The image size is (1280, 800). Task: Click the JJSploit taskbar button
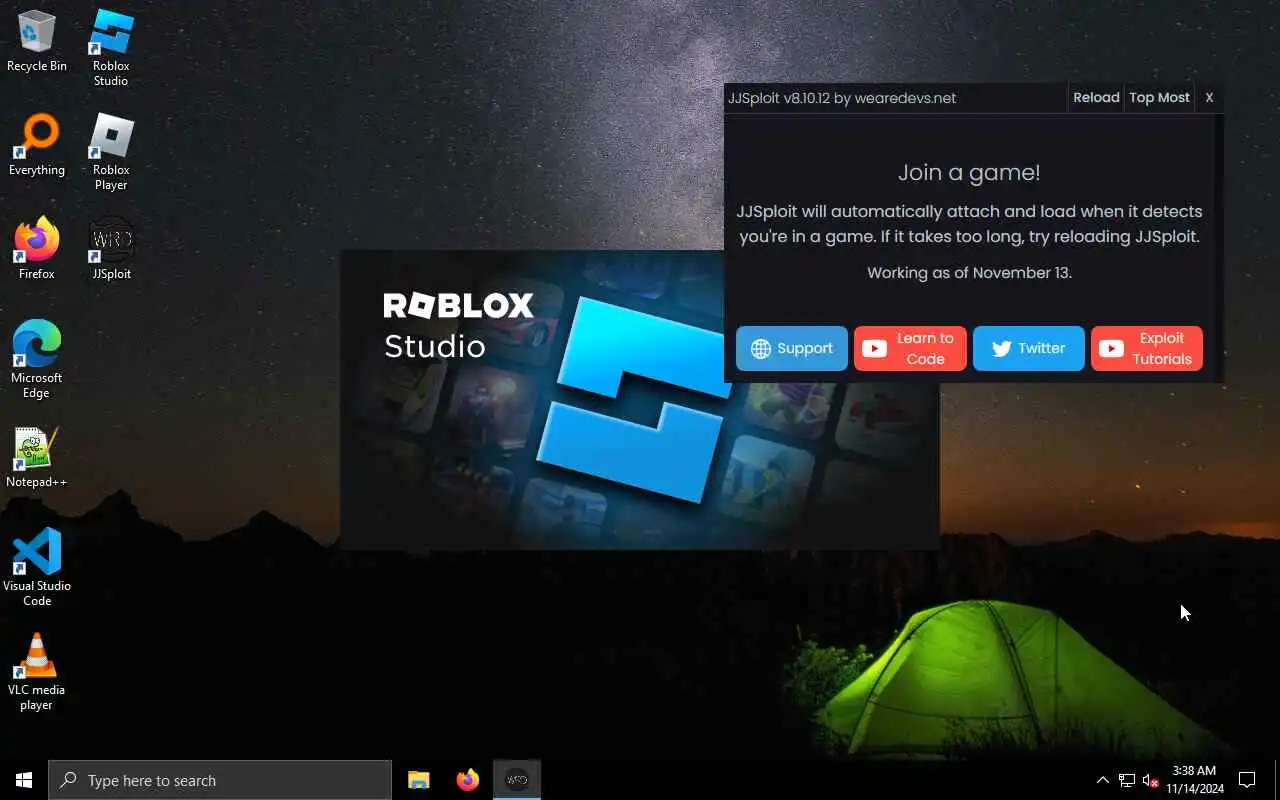pyautogui.click(x=517, y=780)
